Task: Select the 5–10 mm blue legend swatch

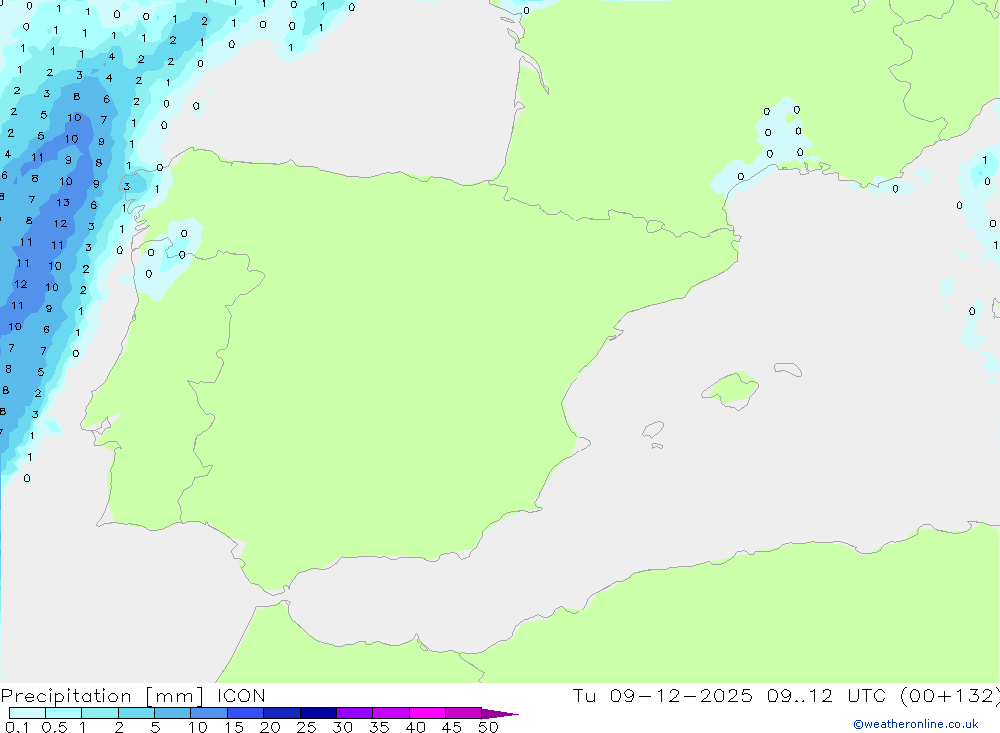Action: [x=172, y=713]
